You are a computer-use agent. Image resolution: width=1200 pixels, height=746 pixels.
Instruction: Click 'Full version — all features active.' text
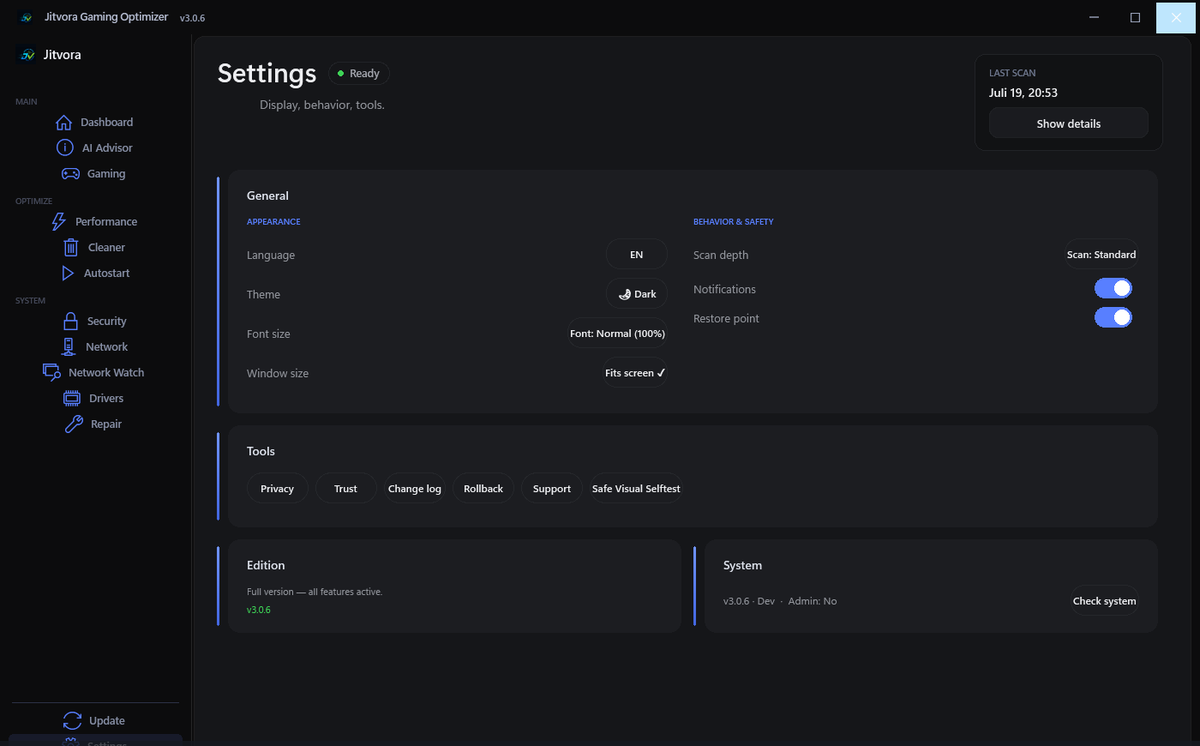pyautogui.click(x=315, y=592)
